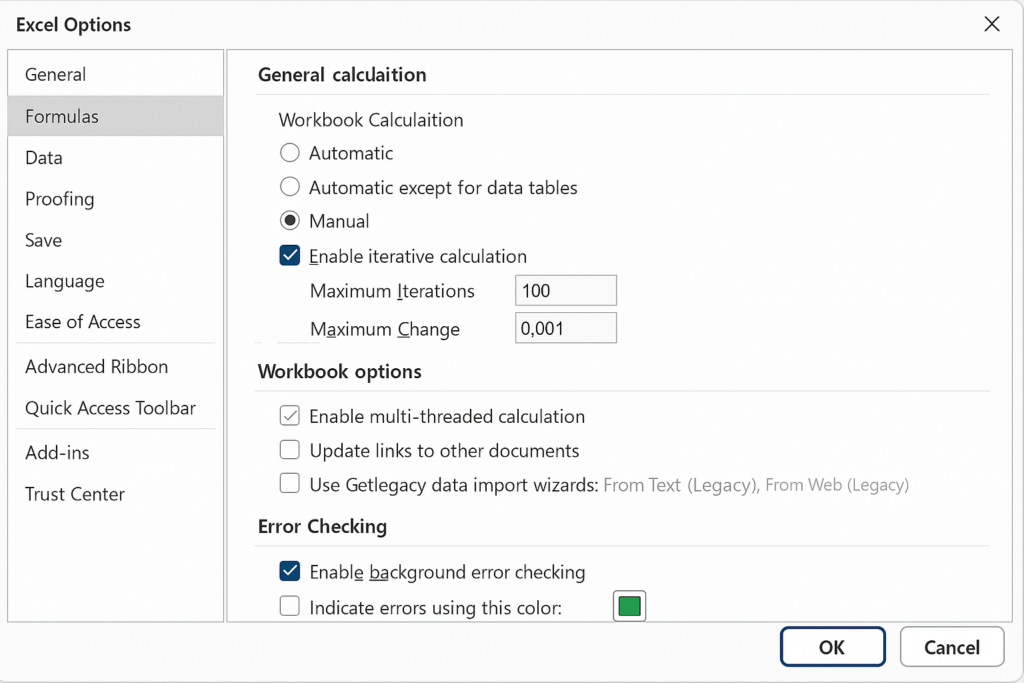
Task: Select the Manual calculation option
Action: pos(290,221)
